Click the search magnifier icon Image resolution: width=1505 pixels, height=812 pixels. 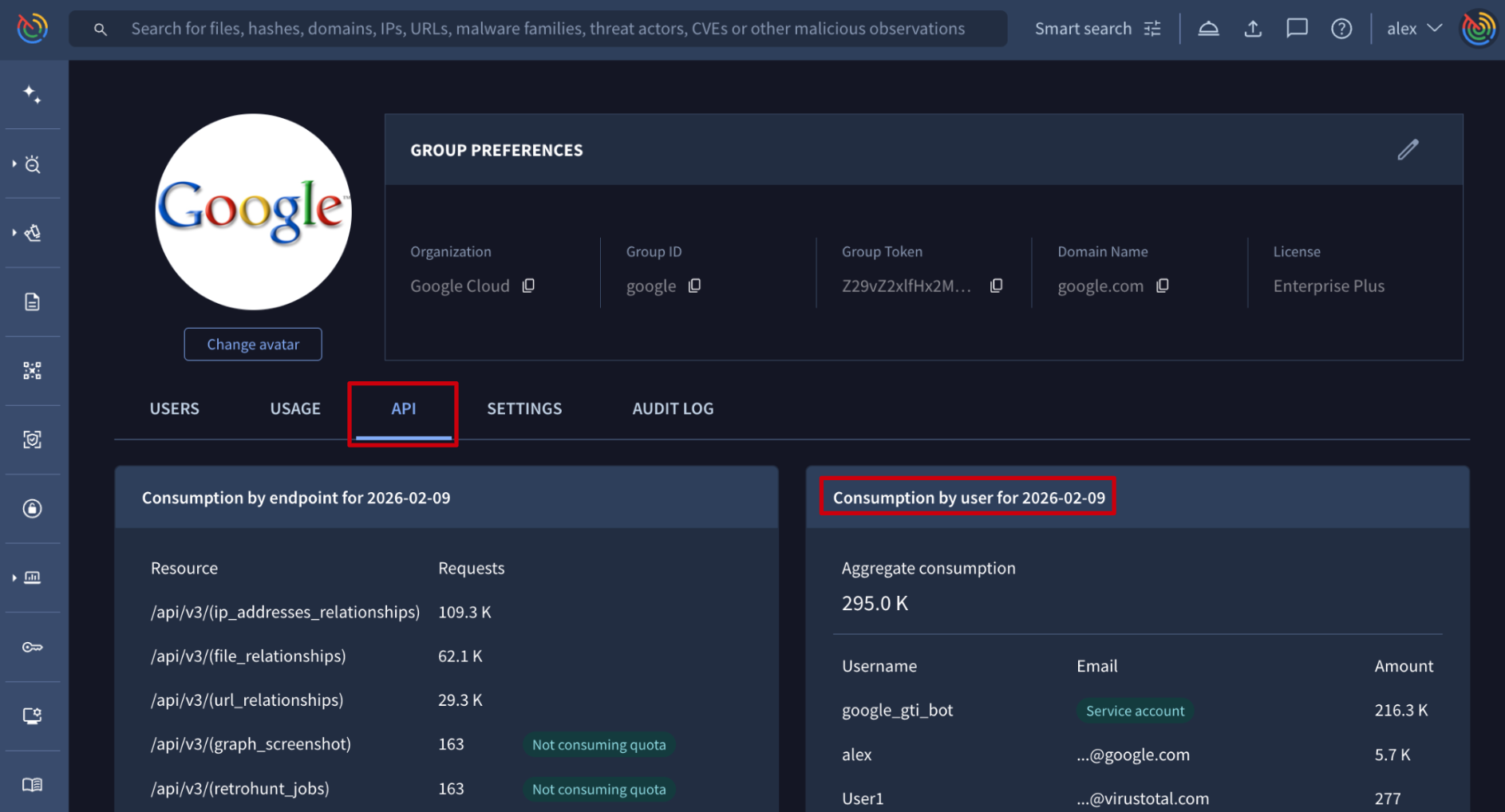(x=101, y=30)
